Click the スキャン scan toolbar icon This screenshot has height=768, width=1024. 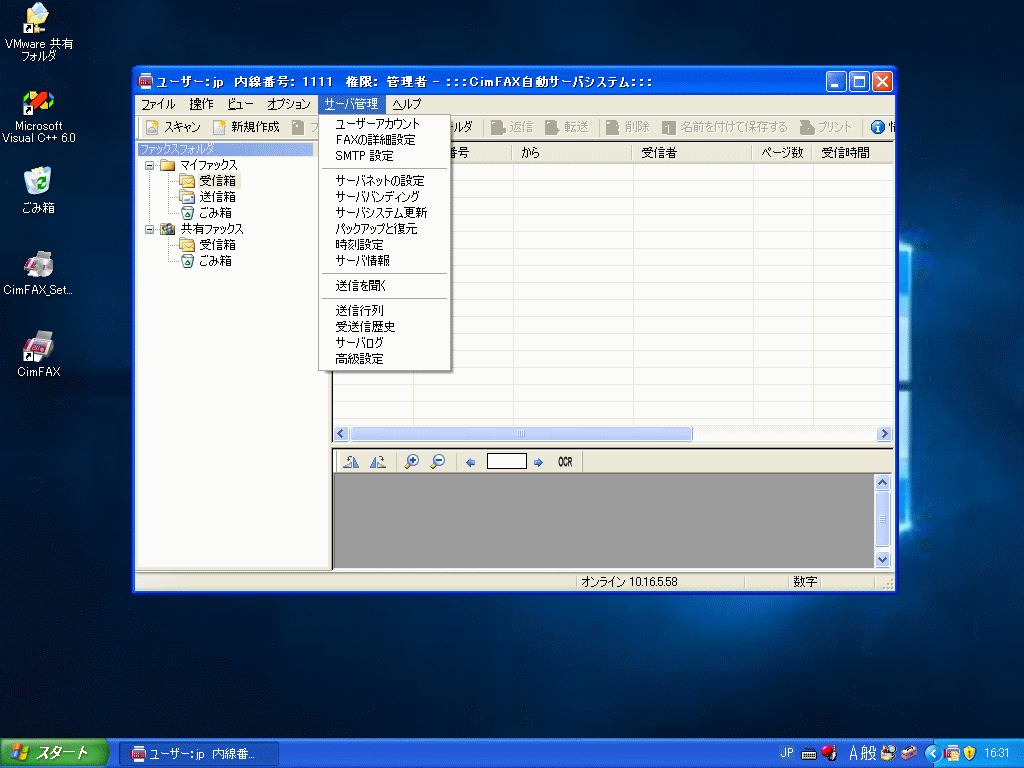pos(152,127)
